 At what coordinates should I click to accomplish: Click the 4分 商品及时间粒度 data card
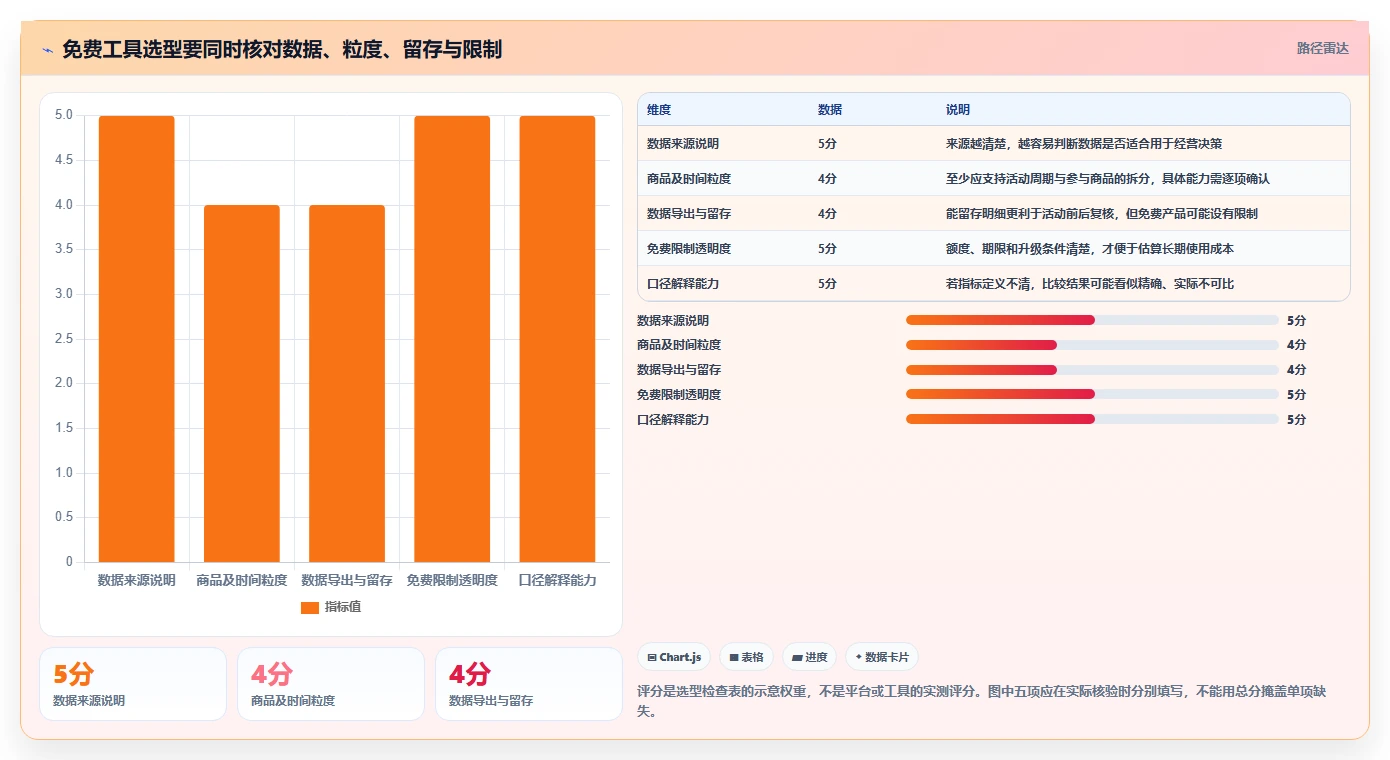(x=331, y=684)
